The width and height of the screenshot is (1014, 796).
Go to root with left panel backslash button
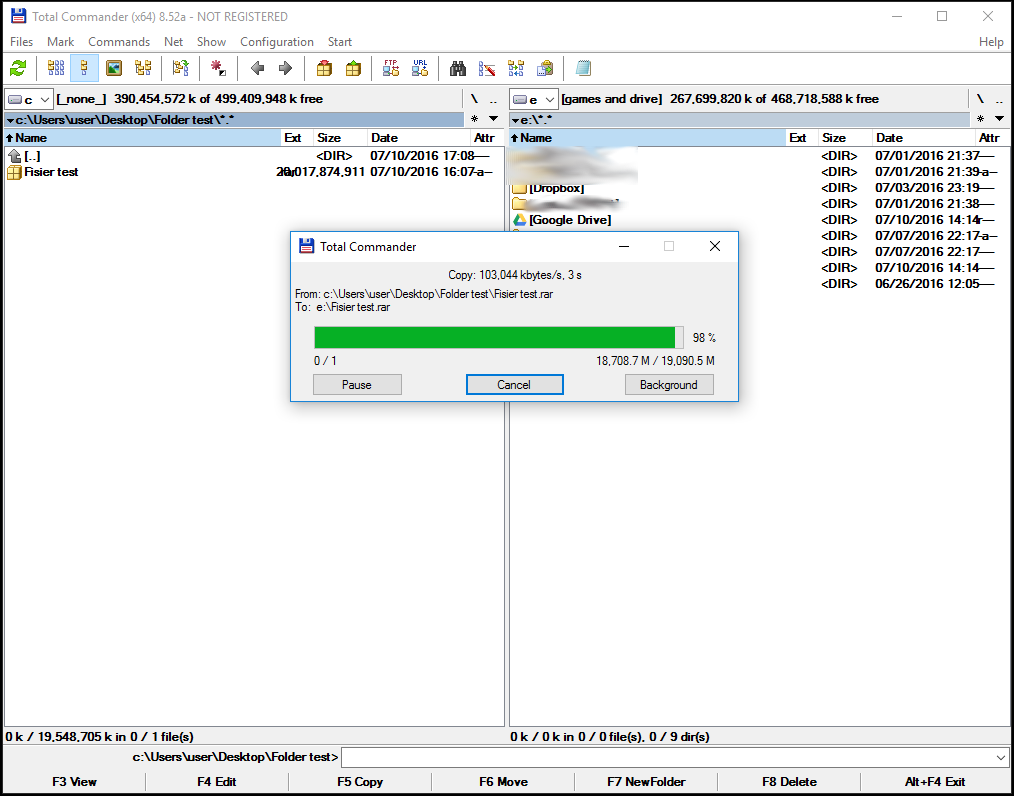coord(474,99)
